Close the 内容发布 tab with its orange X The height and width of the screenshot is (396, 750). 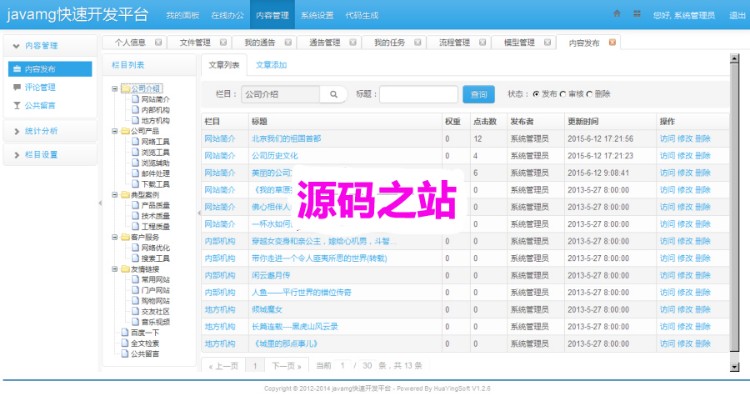point(612,42)
